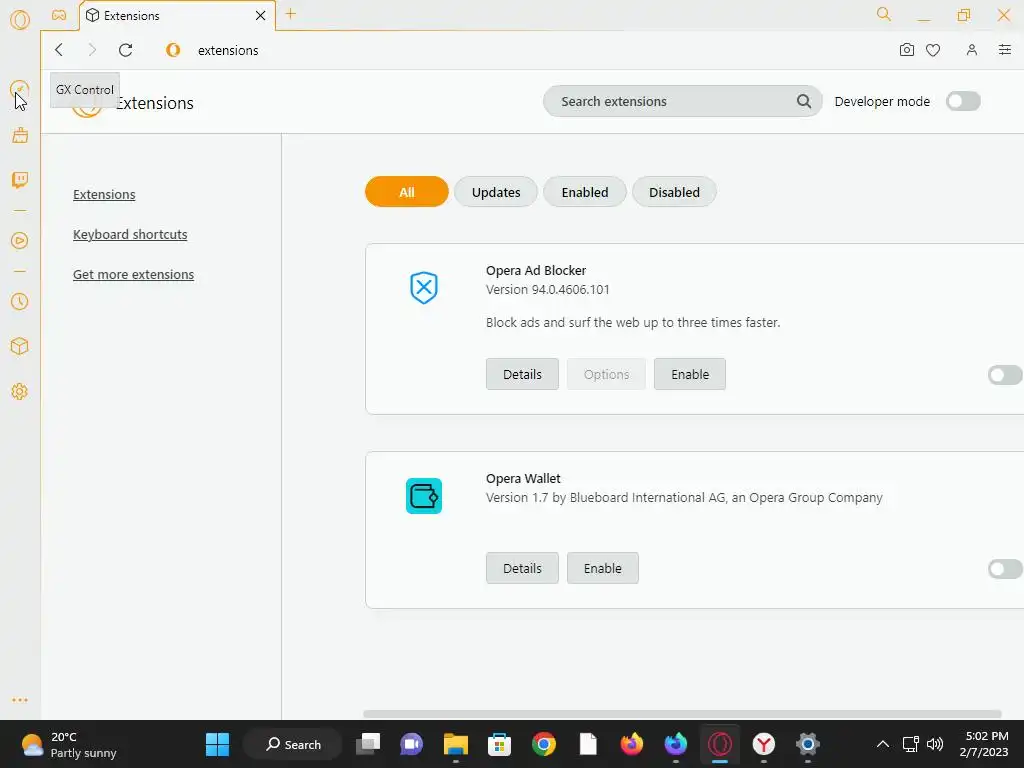Click the Opera Ad Blocker title text

point(536,270)
